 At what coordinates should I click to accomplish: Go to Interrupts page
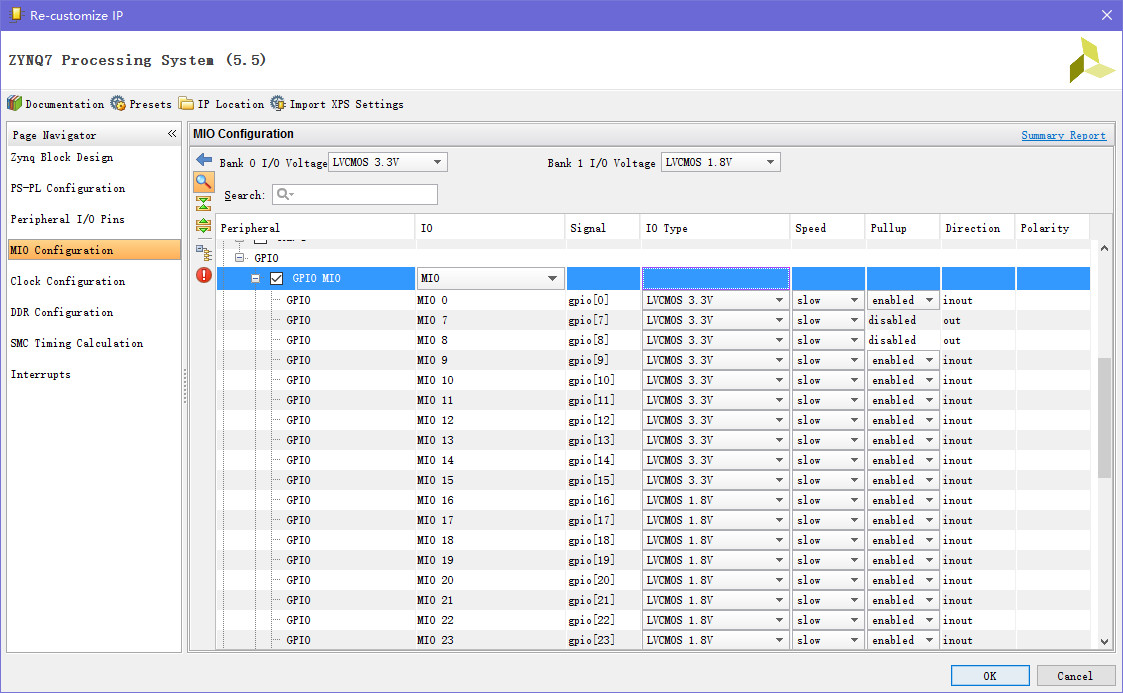40,374
